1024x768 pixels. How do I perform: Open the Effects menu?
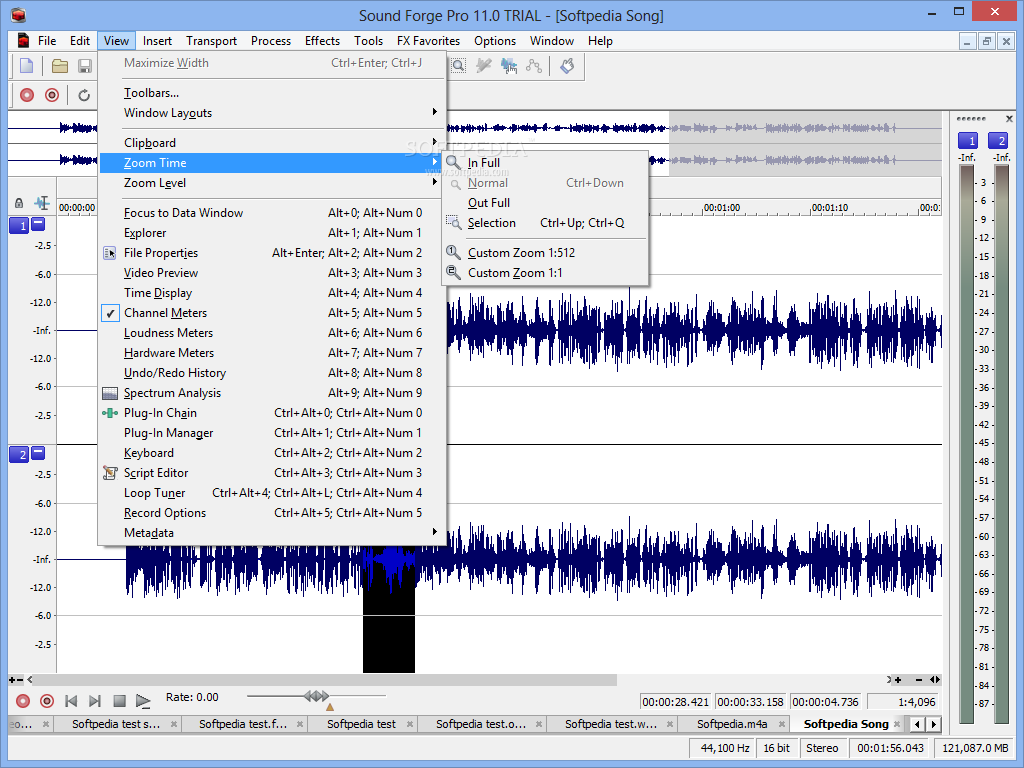[x=322, y=41]
